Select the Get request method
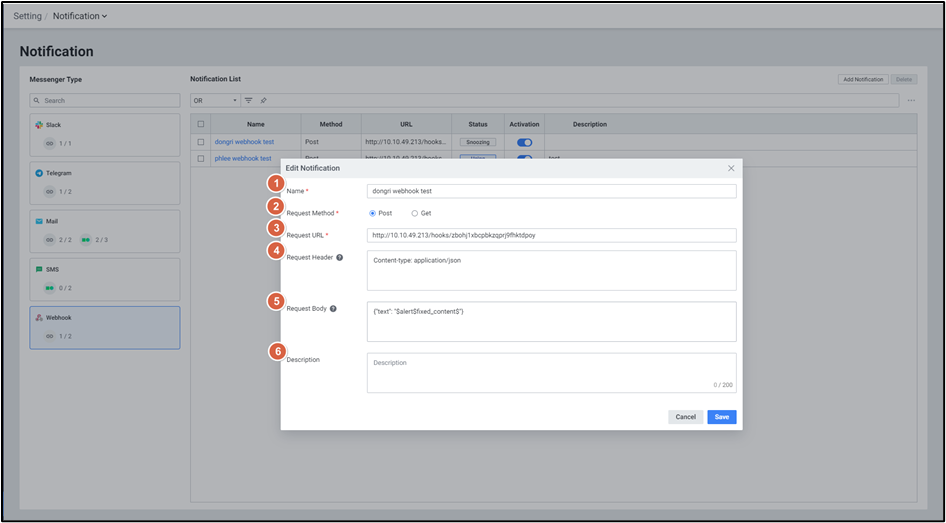This screenshot has height=523, width=946. pos(414,213)
